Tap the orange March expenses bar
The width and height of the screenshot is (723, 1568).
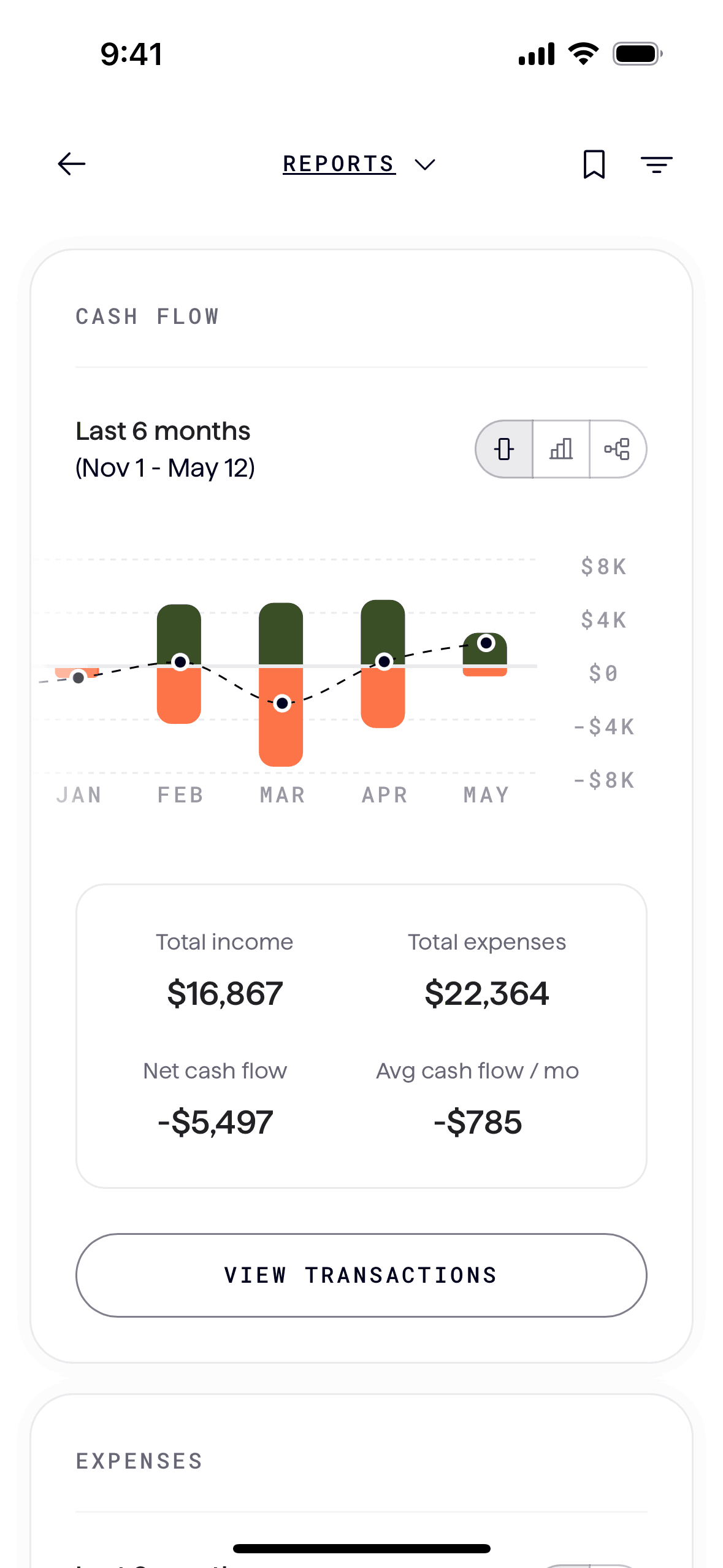click(281, 736)
